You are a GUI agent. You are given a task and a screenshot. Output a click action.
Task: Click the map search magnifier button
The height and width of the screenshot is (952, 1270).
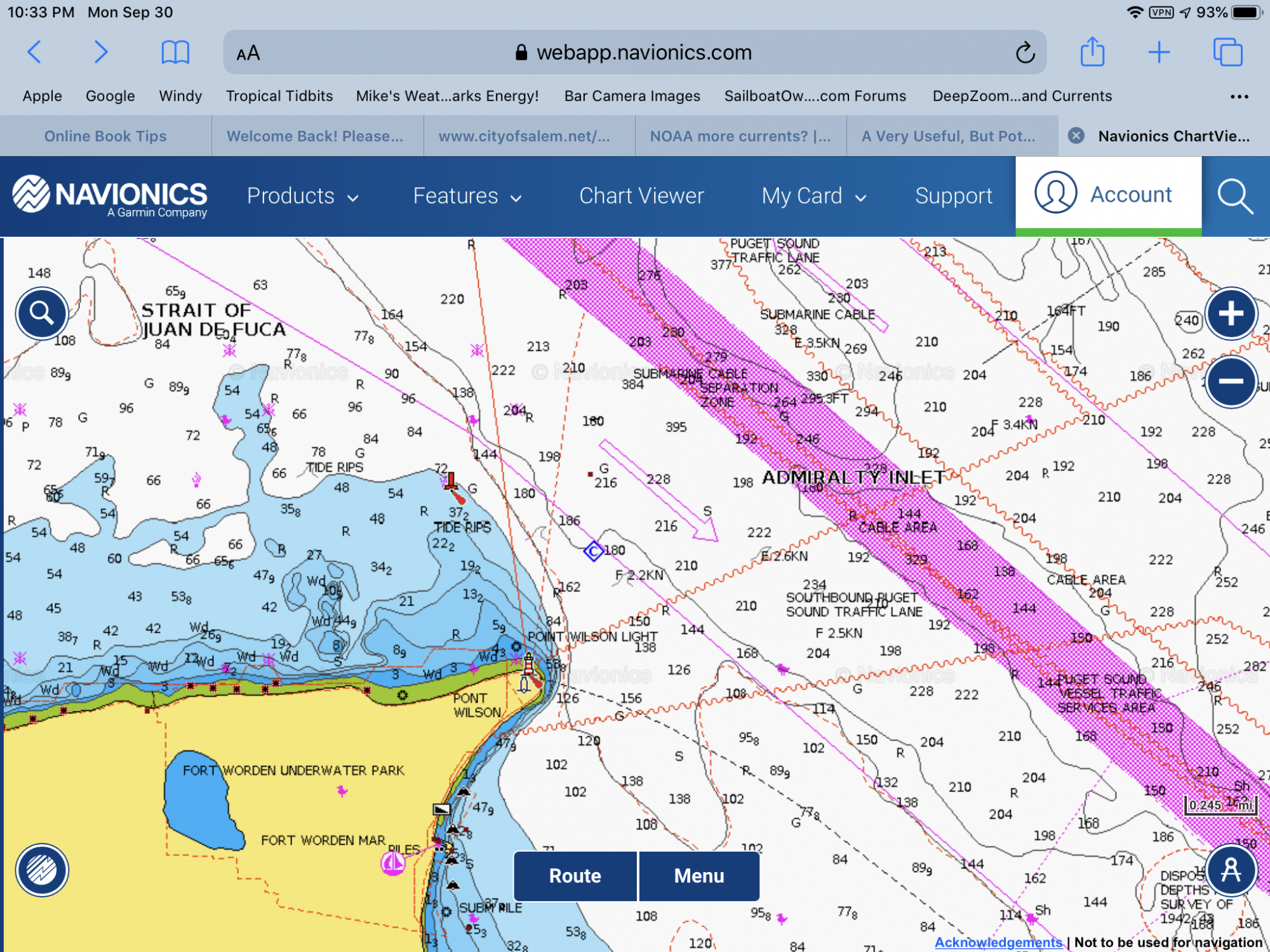(x=42, y=313)
